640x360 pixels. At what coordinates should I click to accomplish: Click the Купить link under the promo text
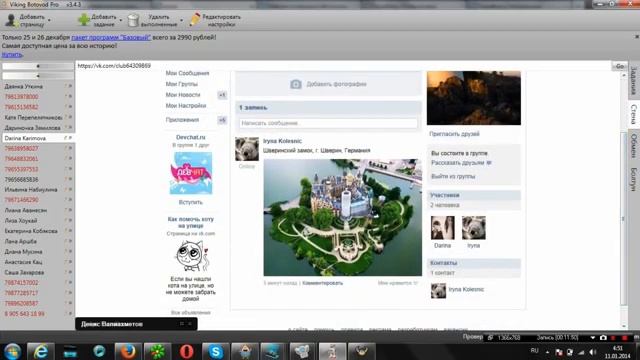pos(12,54)
